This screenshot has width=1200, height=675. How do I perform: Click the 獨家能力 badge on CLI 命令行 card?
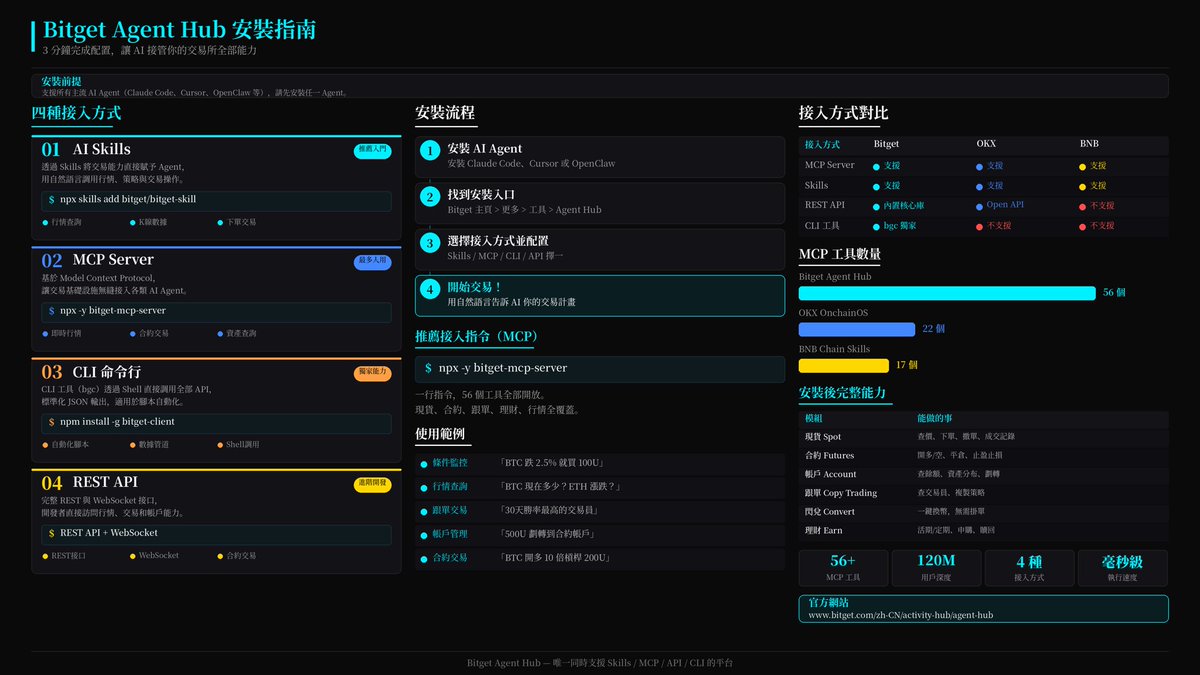coord(372,373)
